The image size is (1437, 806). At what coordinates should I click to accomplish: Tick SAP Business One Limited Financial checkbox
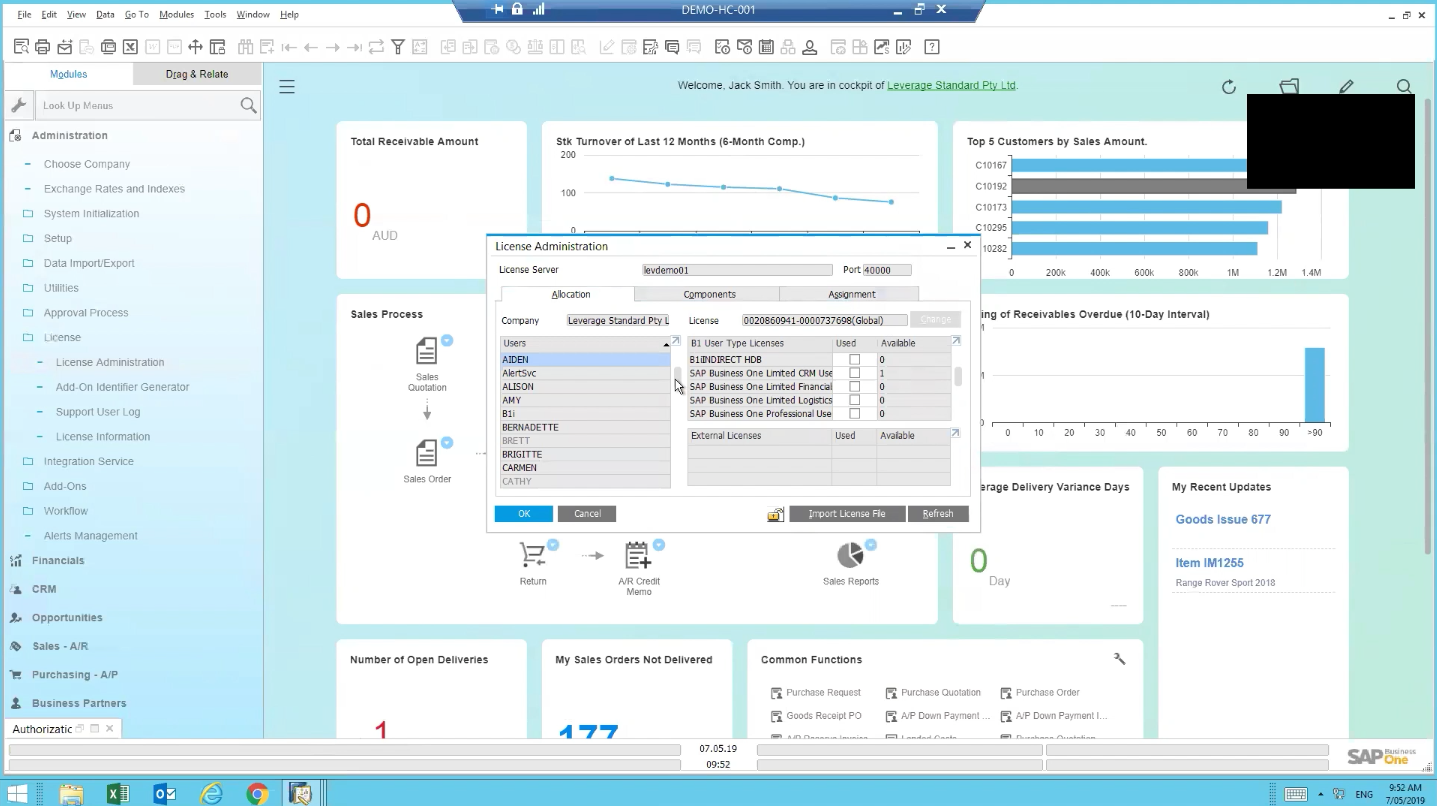point(854,386)
